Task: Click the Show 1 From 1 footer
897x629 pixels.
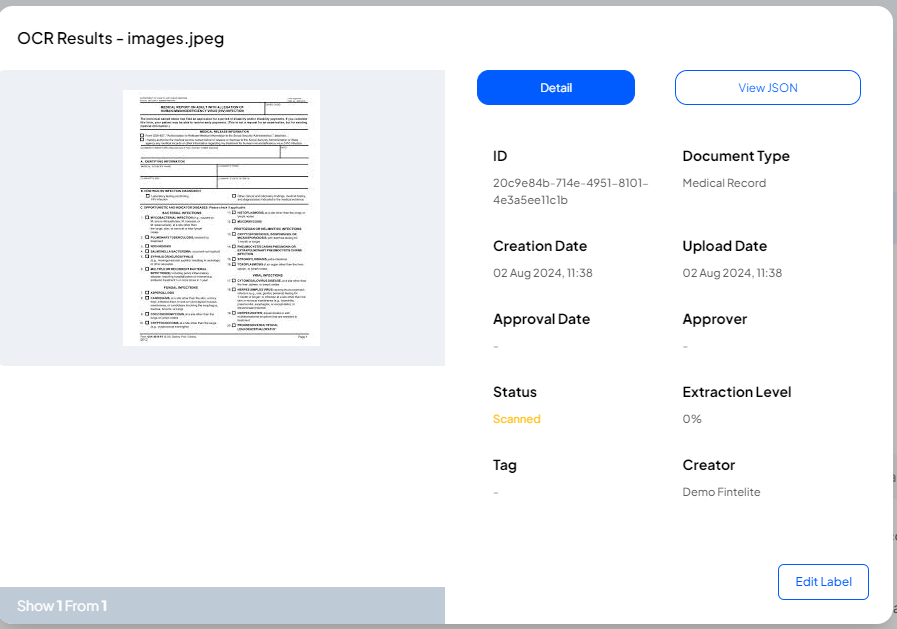Action: tap(62, 606)
